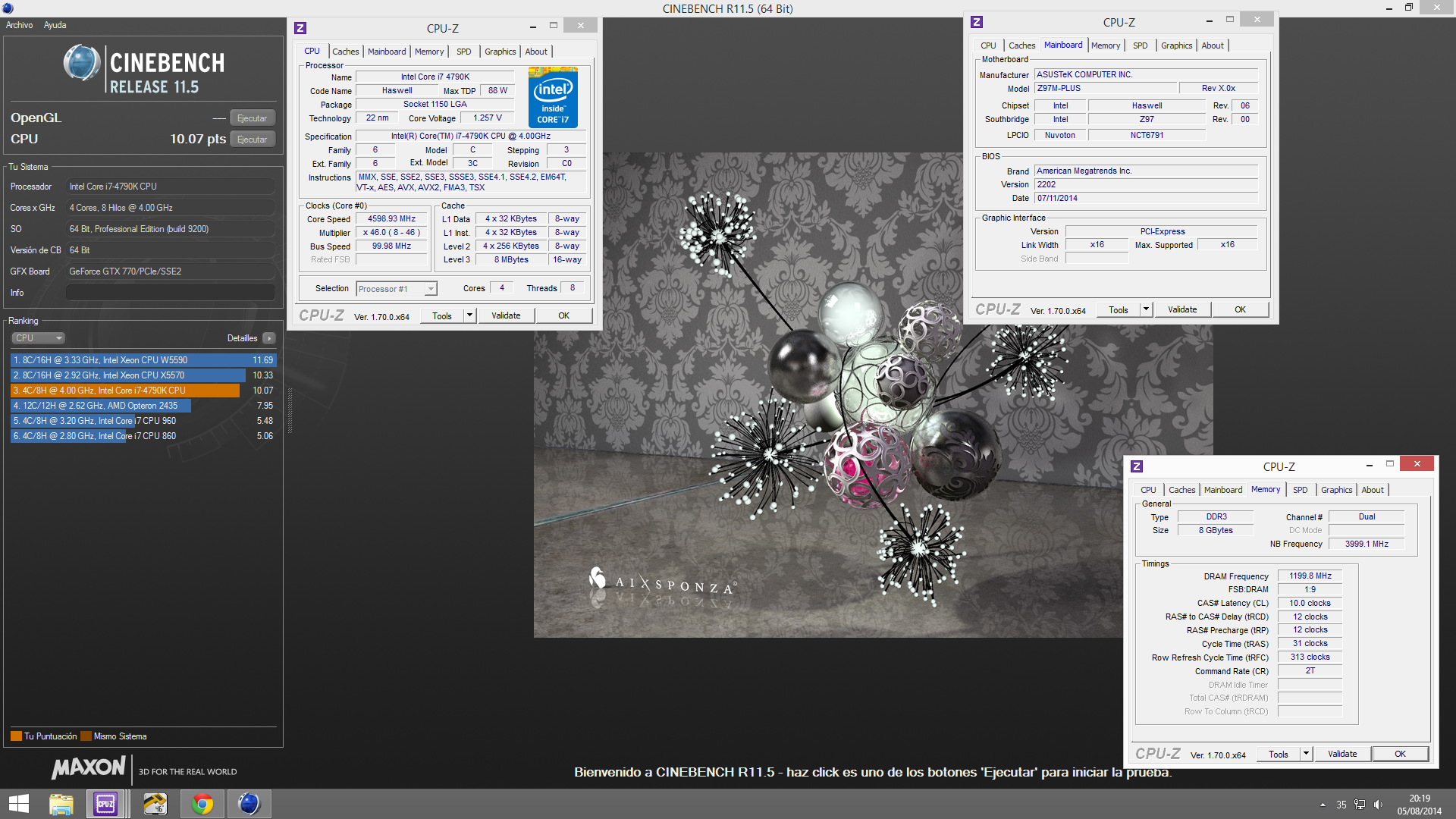Switch to SPD tab in the Mainboard window
Screen dimensions: 1456x819
[x=1140, y=45]
